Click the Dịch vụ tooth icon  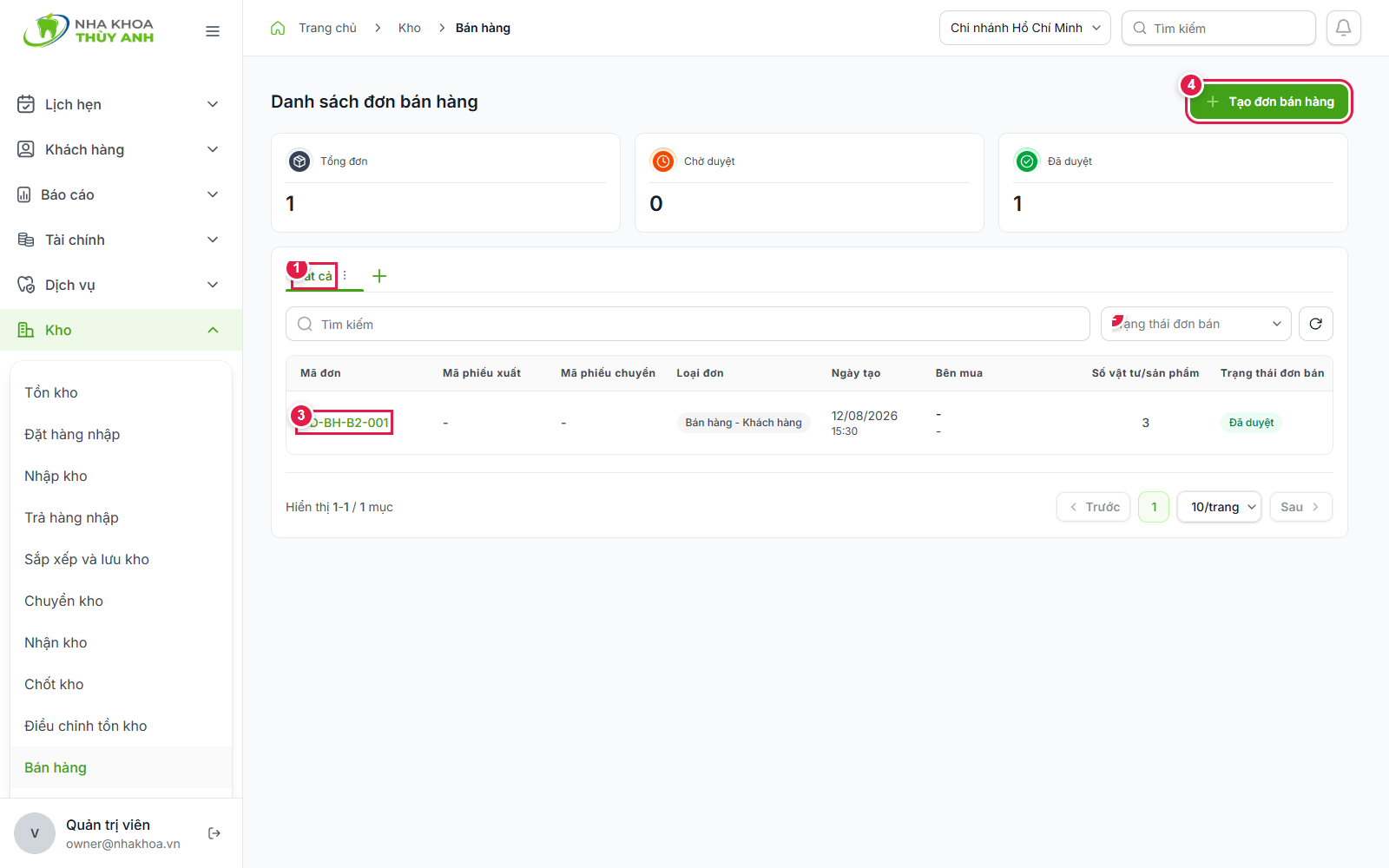[x=26, y=285]
